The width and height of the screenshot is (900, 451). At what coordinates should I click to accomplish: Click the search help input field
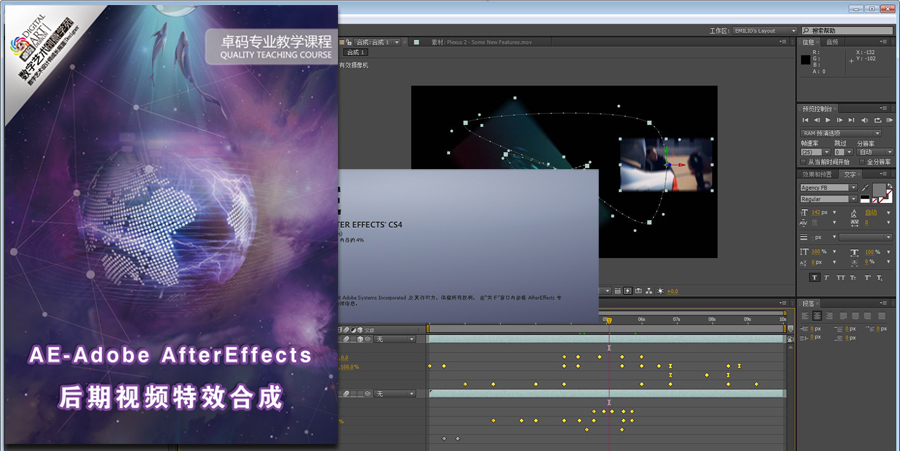(847, 30)
